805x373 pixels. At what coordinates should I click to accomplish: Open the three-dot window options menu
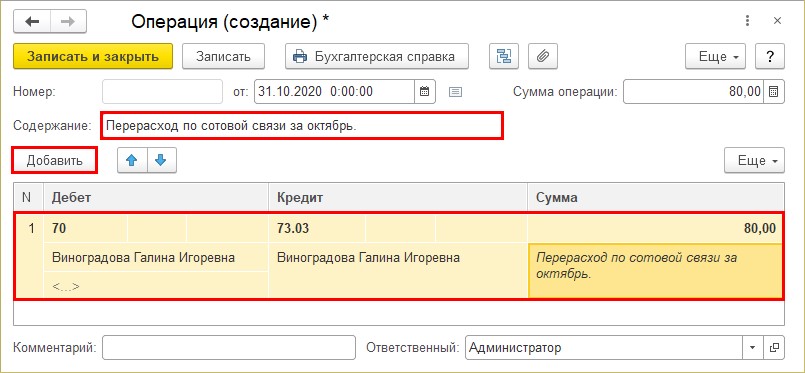pos(748,21)
